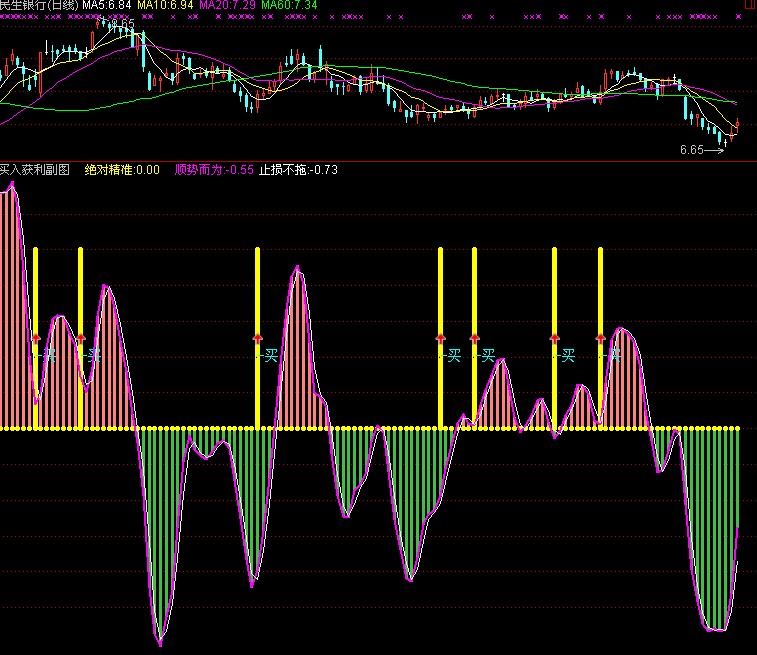The width and height of the screenshot is (757, 655).
Task: Click the 8.65 high price label
Action: pyautogui.click(x=123, y=23)
